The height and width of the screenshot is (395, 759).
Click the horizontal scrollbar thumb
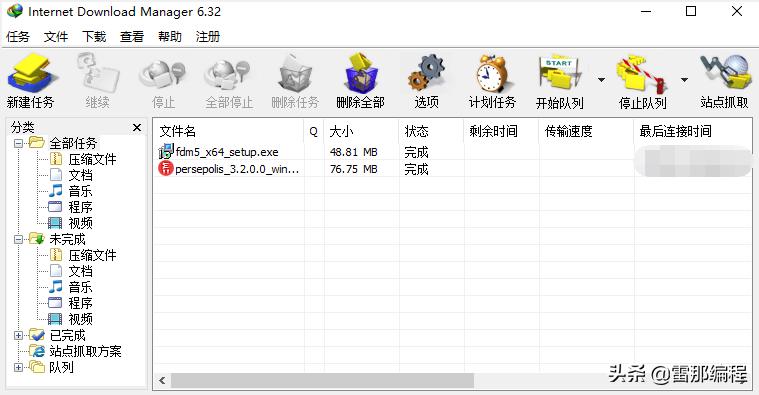(x=322, y=380)
